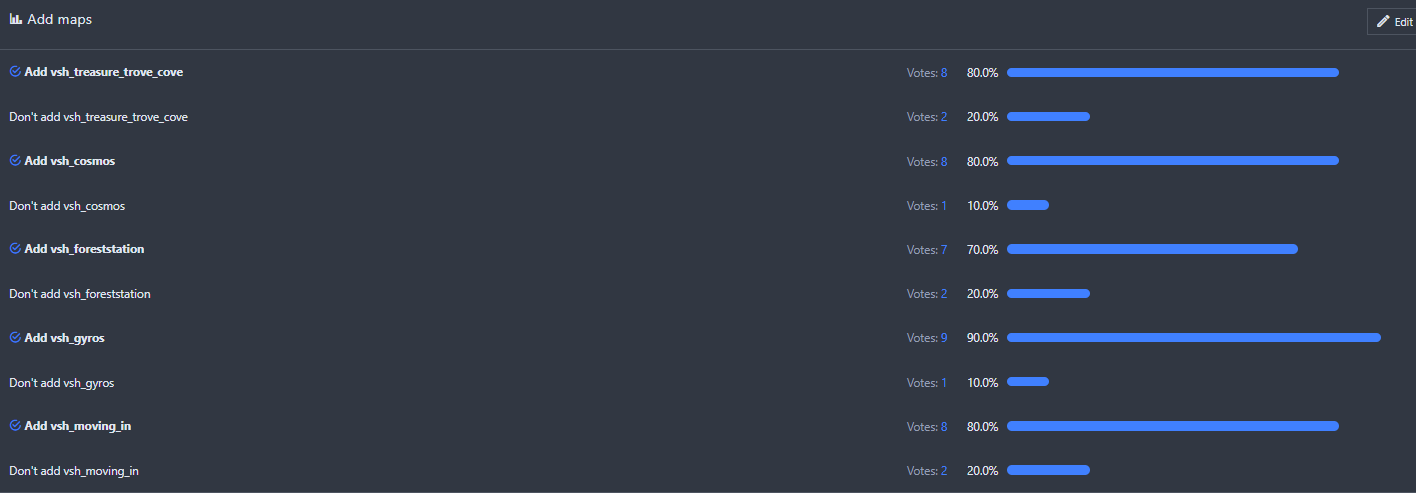Click checkmark icon beside Add vsh_gyros
This screenshot has height=493, width=1416.
point(15,338)
